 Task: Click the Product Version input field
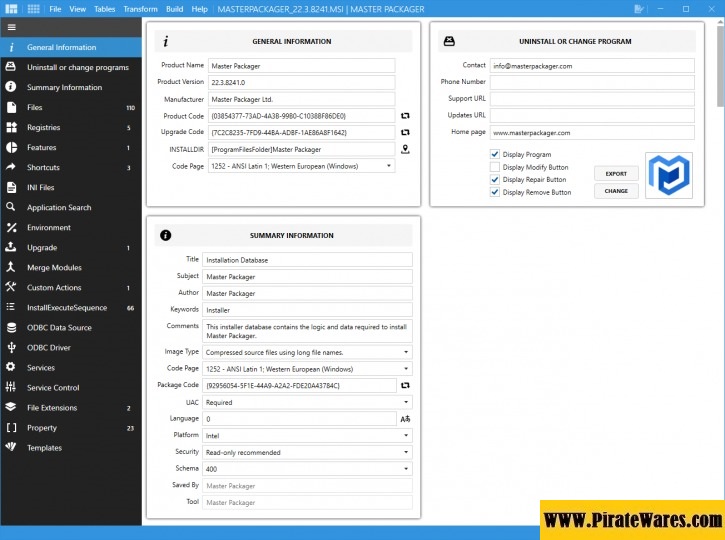tap(301, 82)
